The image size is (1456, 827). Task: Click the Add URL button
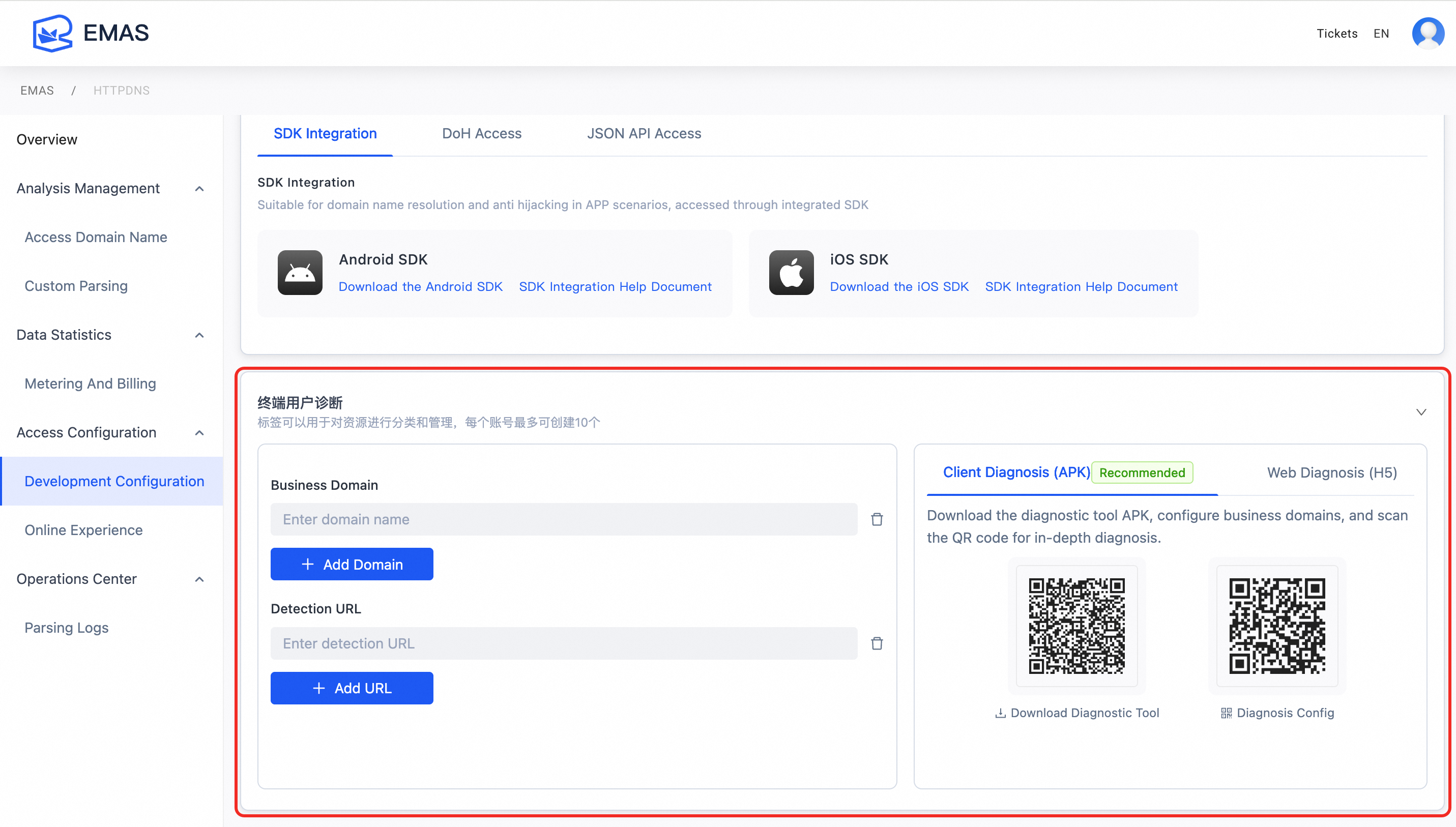click(352, 688)
